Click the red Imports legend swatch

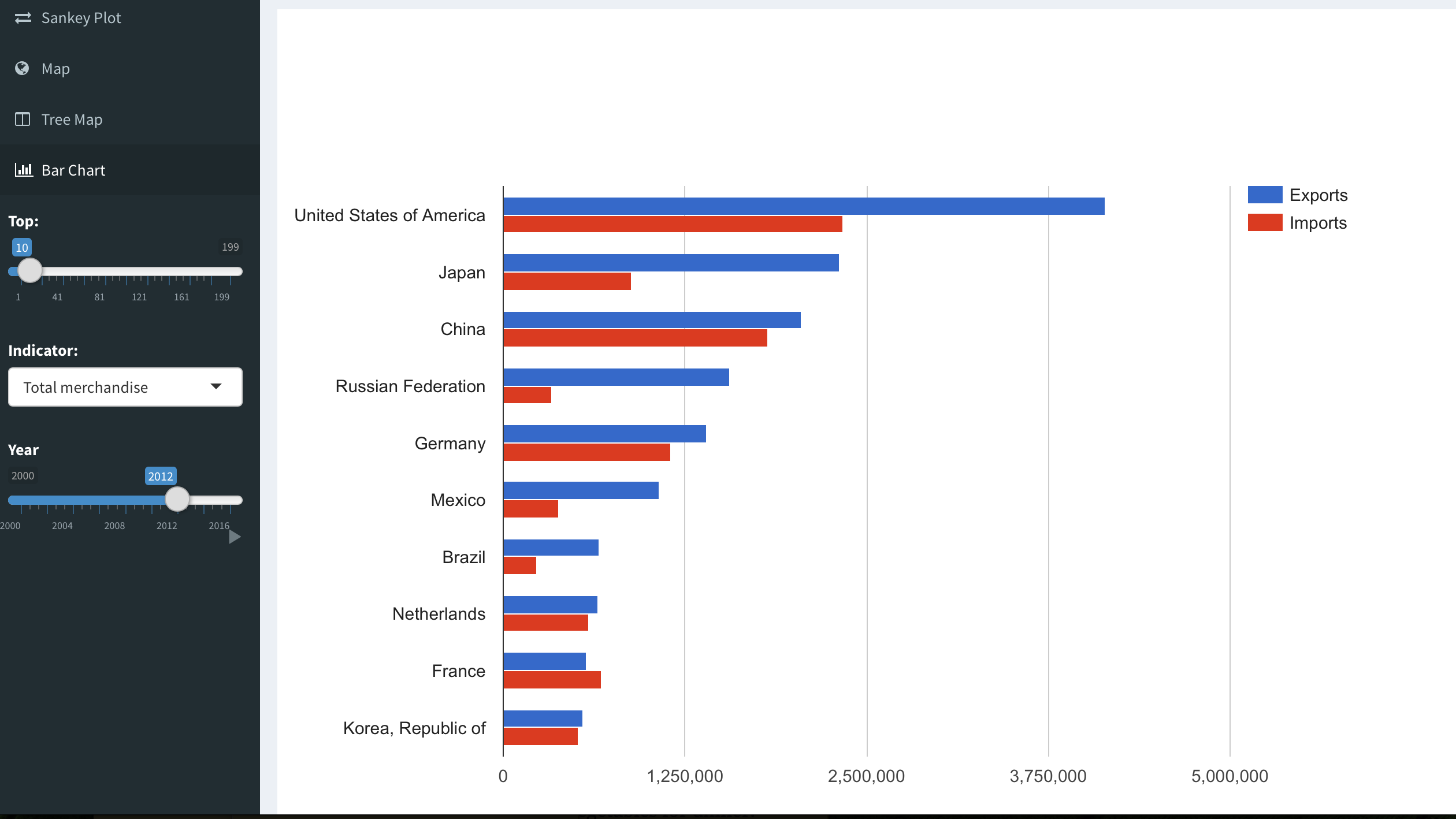(x=1265, y=222)
